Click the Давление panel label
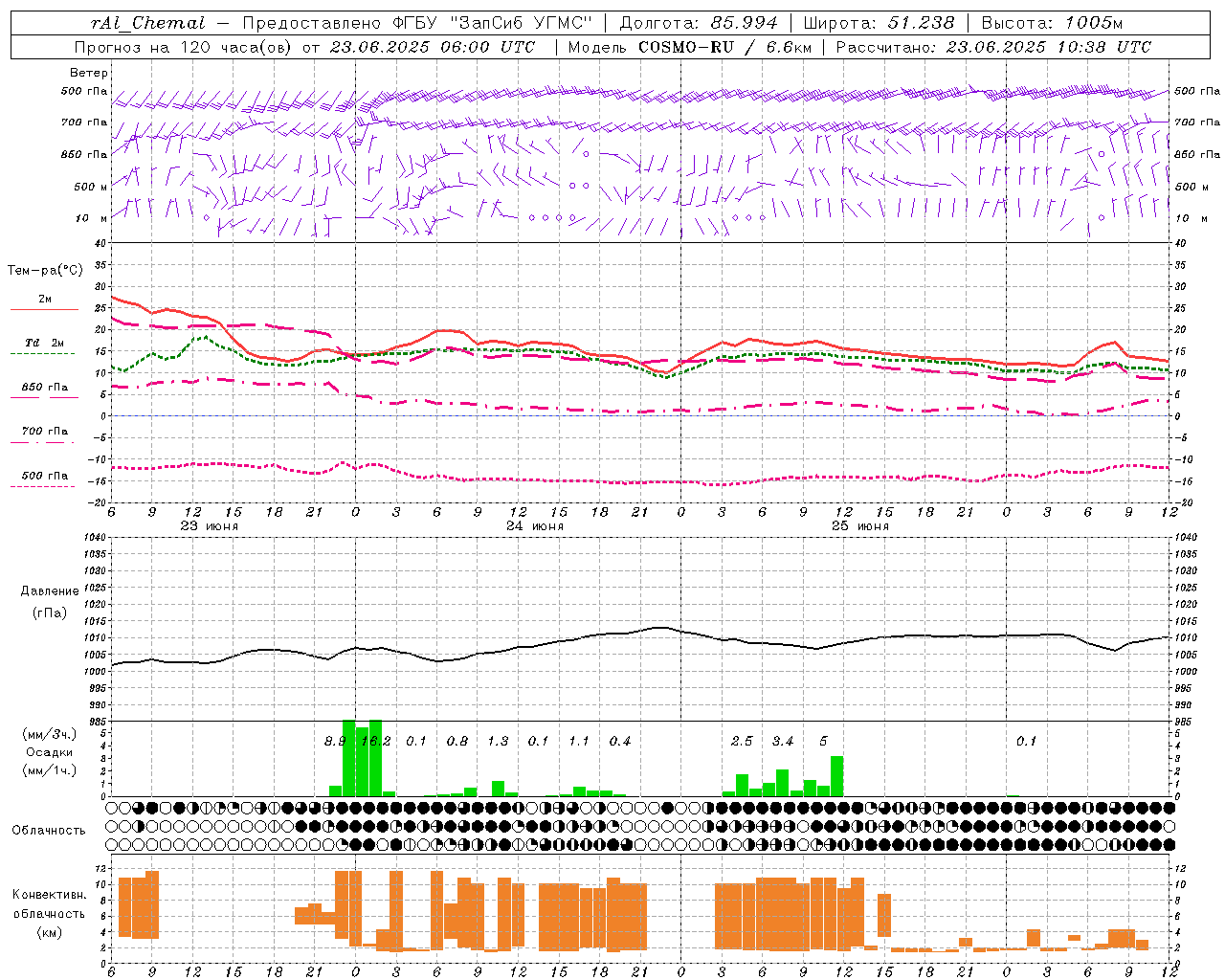The width and height of the screenshot is (1225, 980). click(49, 591)
